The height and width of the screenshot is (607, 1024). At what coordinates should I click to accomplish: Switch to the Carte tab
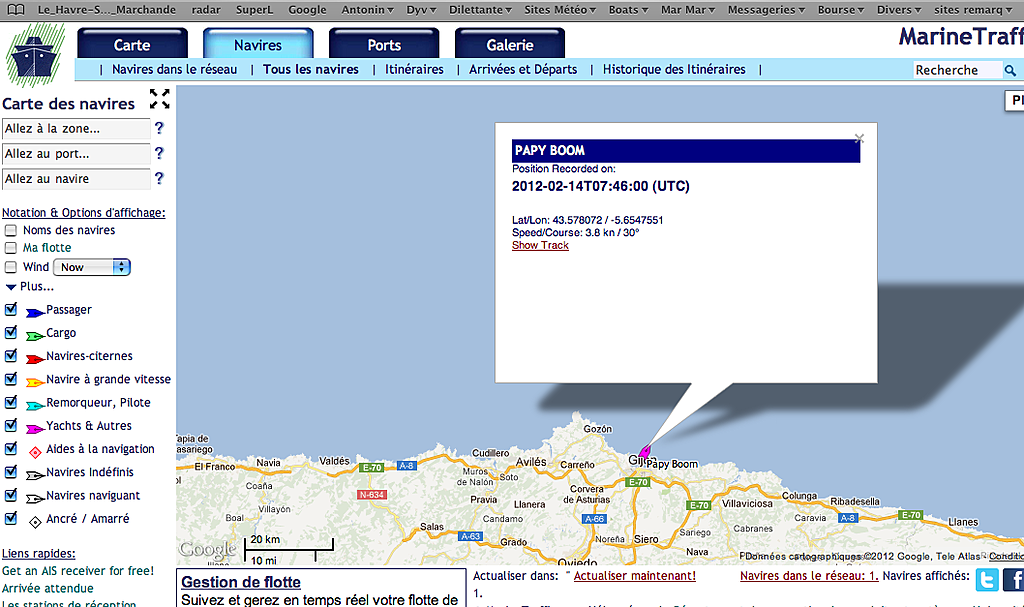click(132, 44)
